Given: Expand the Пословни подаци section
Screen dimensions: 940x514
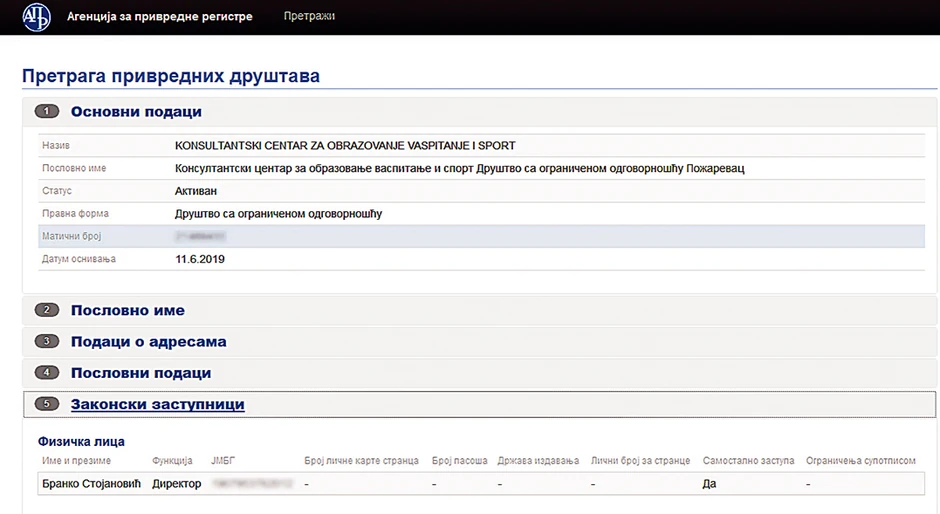Looking at the screenshot, I should click(x=140, y=373).
